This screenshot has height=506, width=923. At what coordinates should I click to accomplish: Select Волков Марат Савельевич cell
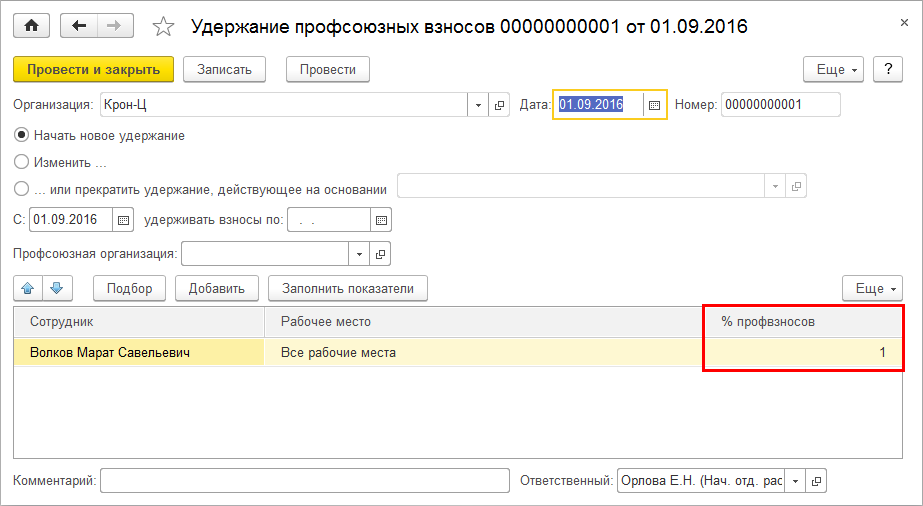[139, 352]
